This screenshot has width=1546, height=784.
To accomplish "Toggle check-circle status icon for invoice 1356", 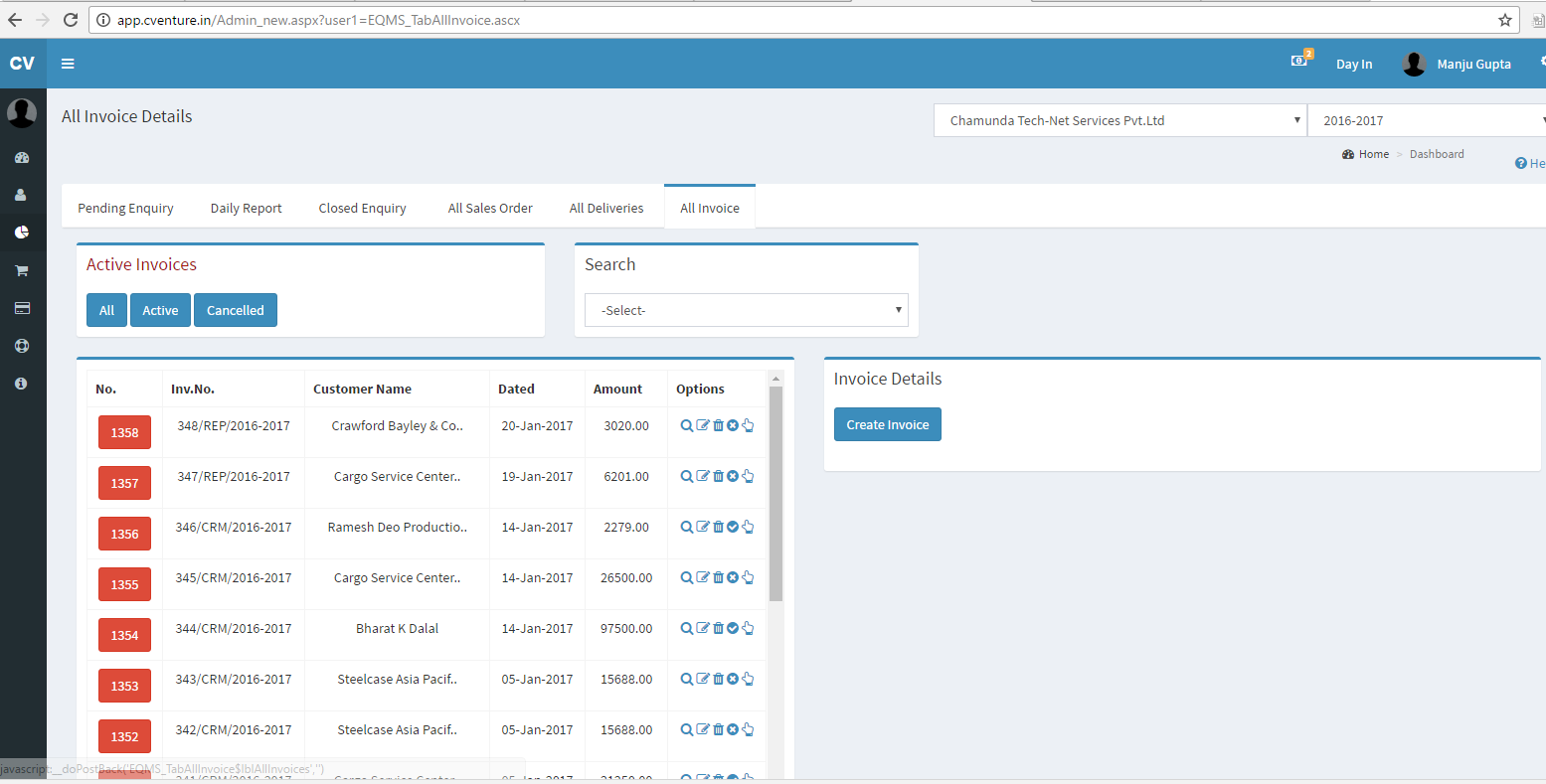I will (733, 527).
